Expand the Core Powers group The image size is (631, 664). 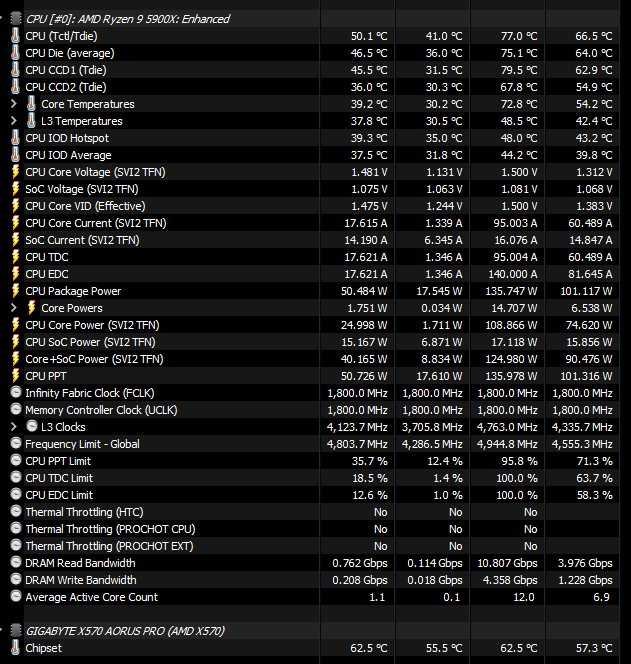14,308
